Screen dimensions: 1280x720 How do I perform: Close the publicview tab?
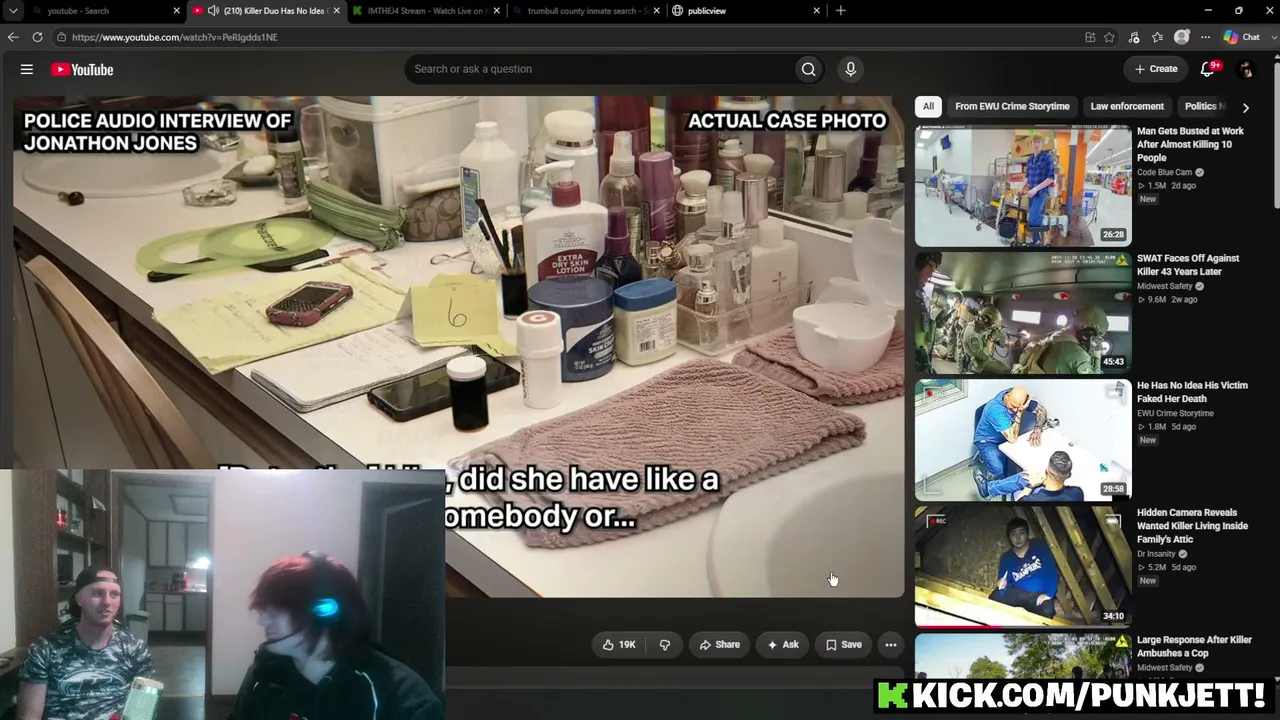(x=816, y=11)
